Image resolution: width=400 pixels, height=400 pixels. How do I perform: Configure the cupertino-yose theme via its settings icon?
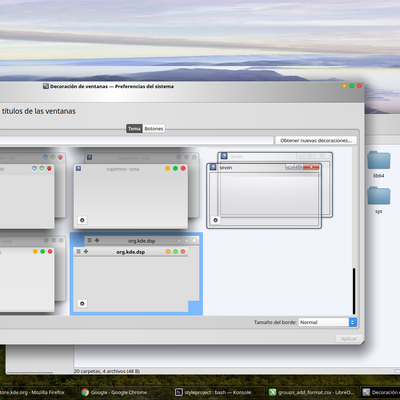(x=82, y=220)
